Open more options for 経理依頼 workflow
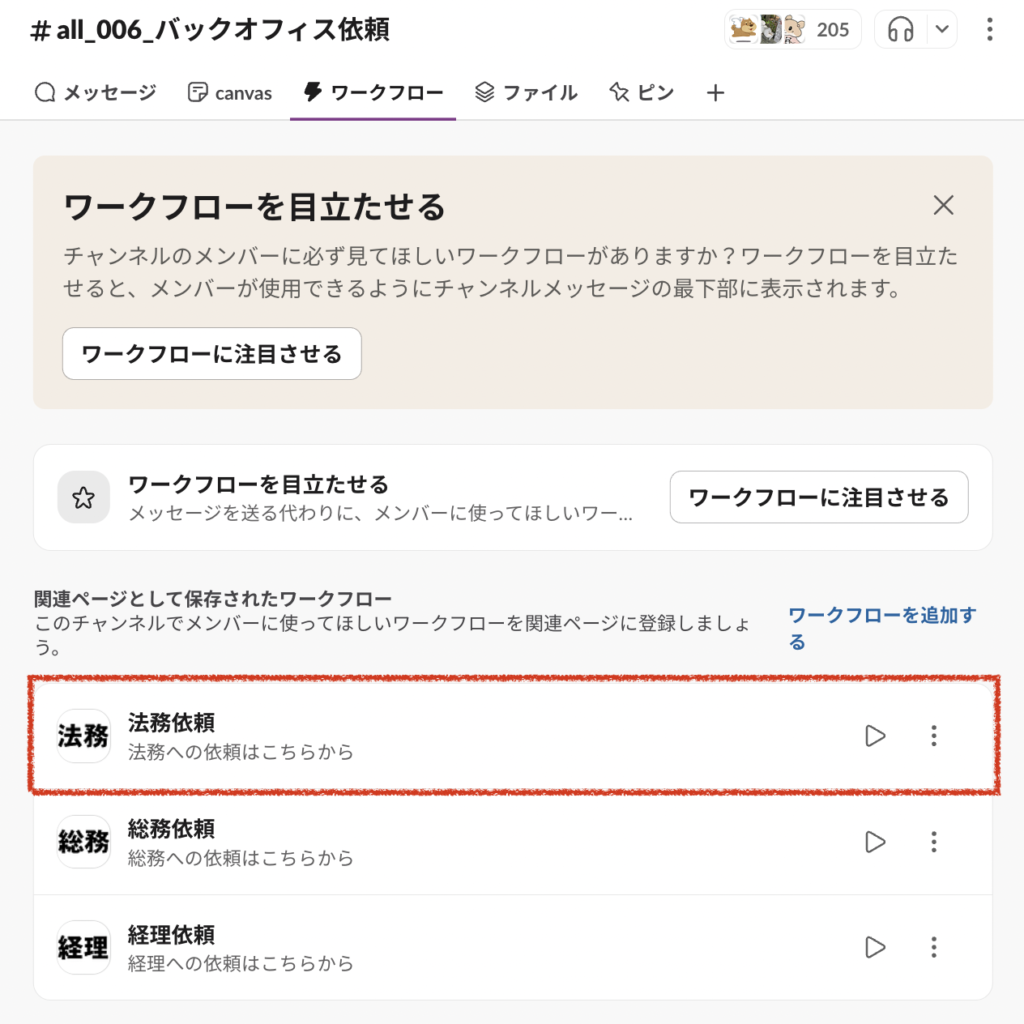1024x1024 pixels. pyautogui.click(x=934, y=947)
